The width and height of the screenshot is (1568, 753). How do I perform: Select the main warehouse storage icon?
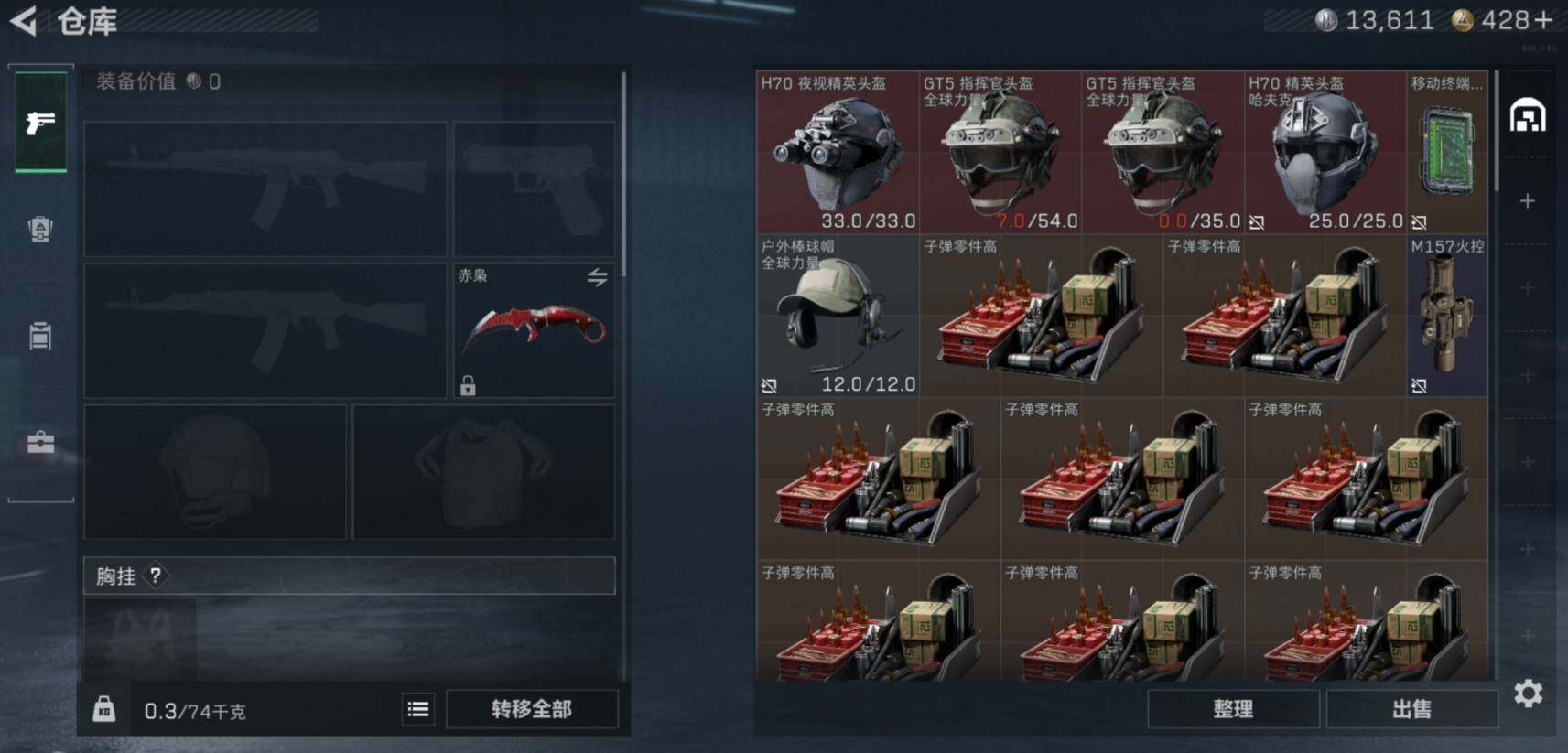point(1528,116)
